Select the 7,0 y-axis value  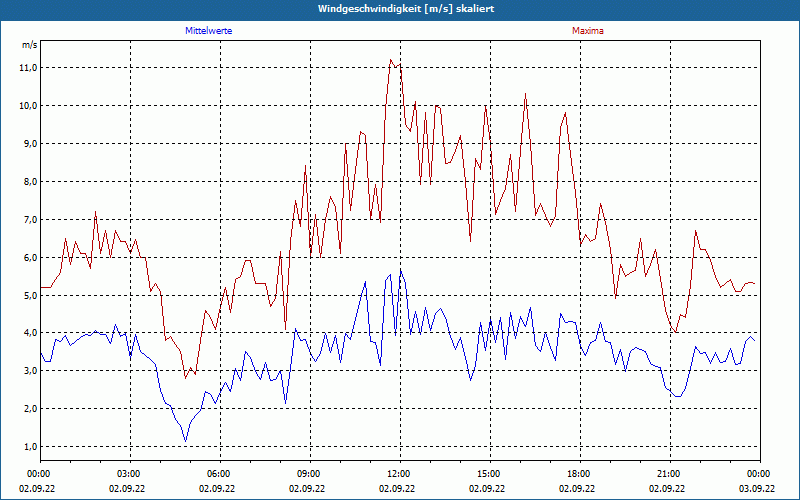coord(31,219)
